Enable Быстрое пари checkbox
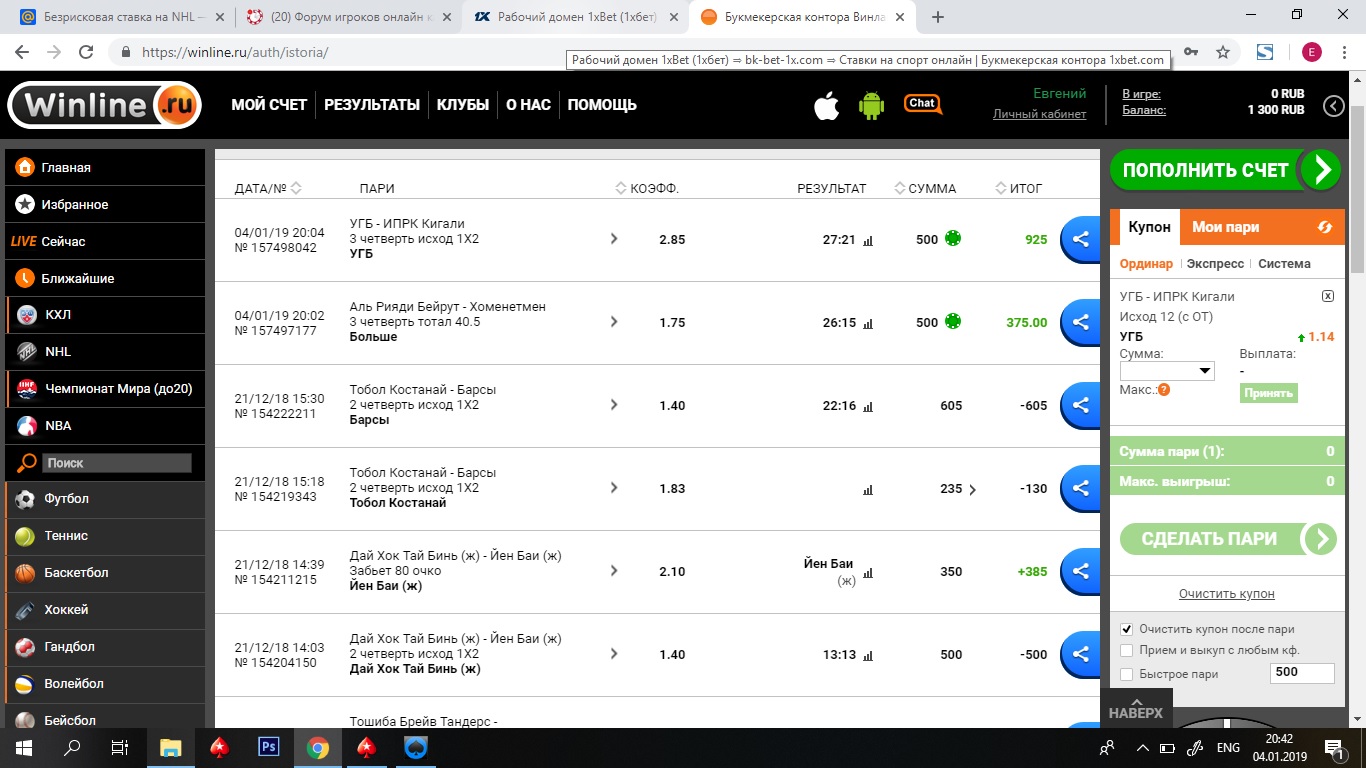Viewport: 1366px width, 768px height. click(x=1127, y=674)
